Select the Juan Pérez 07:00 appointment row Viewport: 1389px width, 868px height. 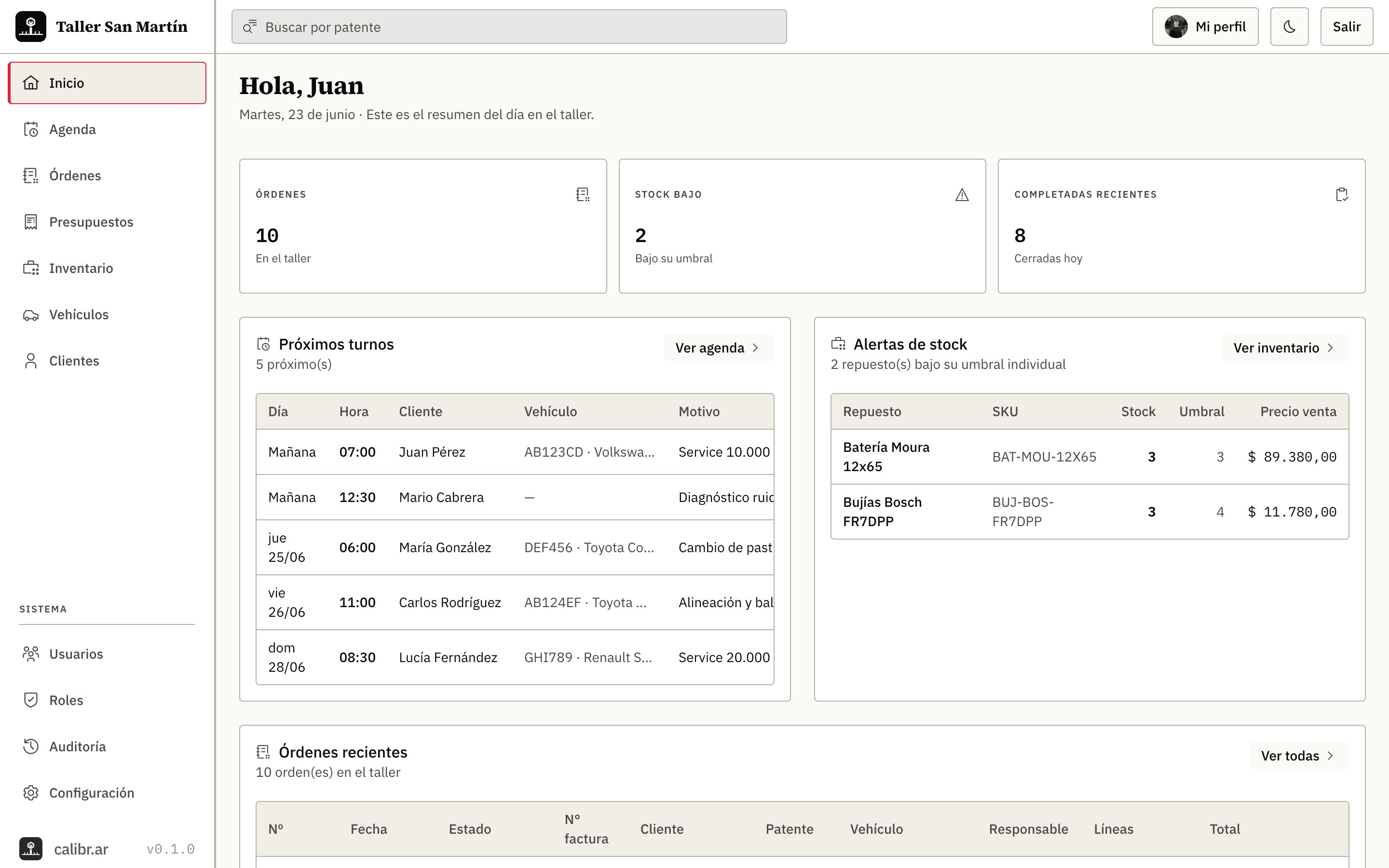(515, 452)
